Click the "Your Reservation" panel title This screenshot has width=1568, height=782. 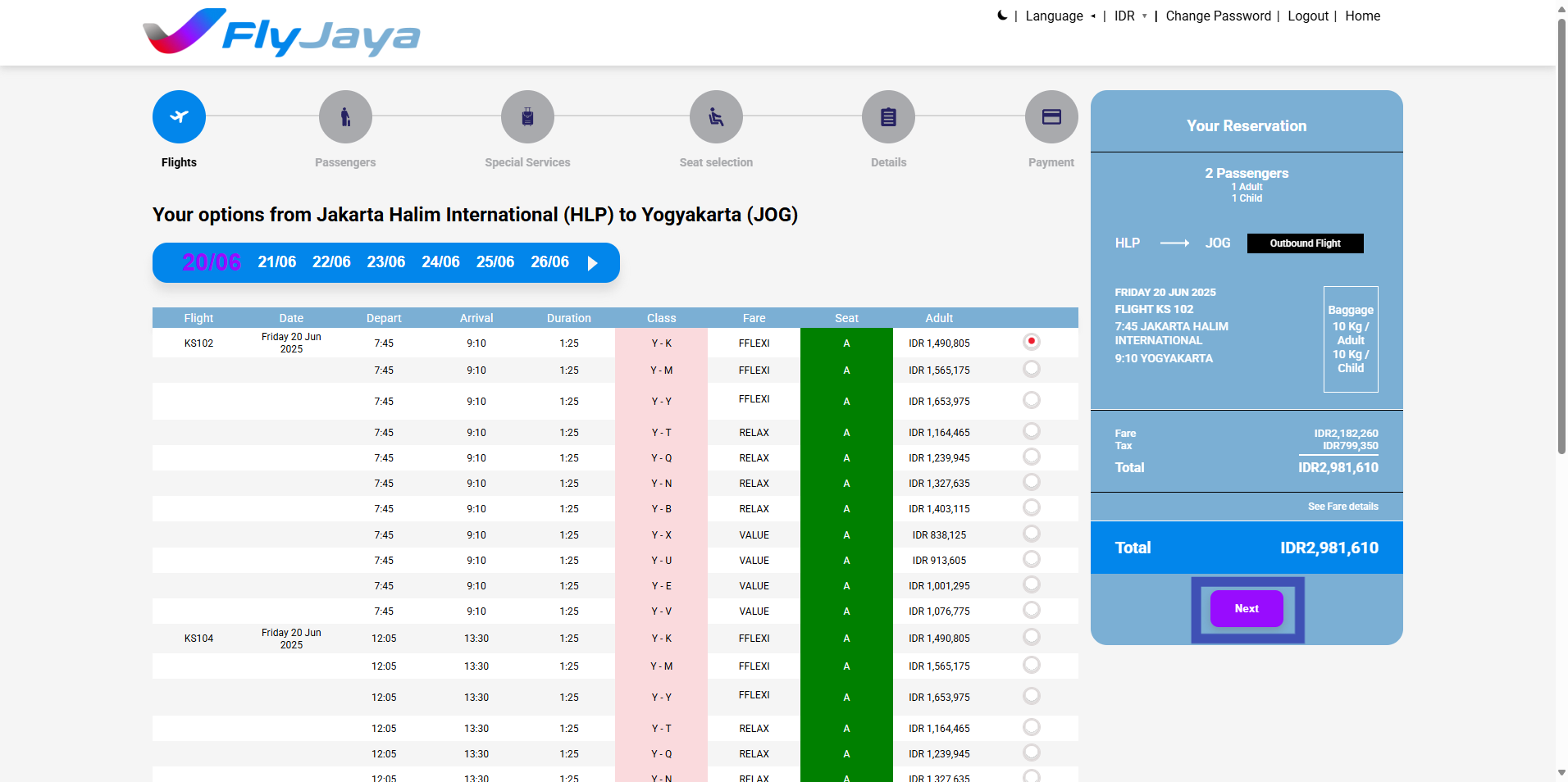point(1247,125)
